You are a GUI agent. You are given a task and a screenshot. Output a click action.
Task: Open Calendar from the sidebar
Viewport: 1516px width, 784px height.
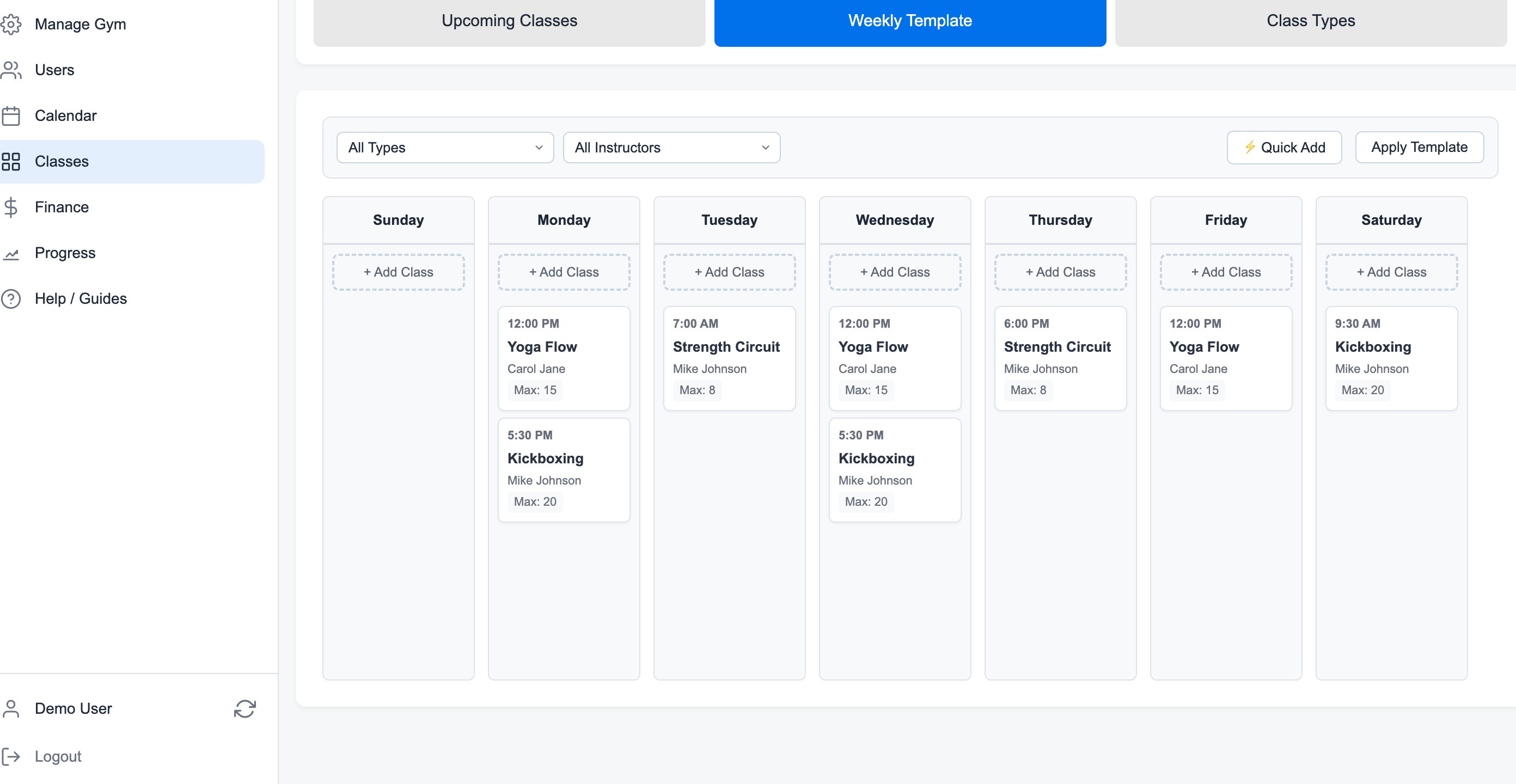pos(132,115)
